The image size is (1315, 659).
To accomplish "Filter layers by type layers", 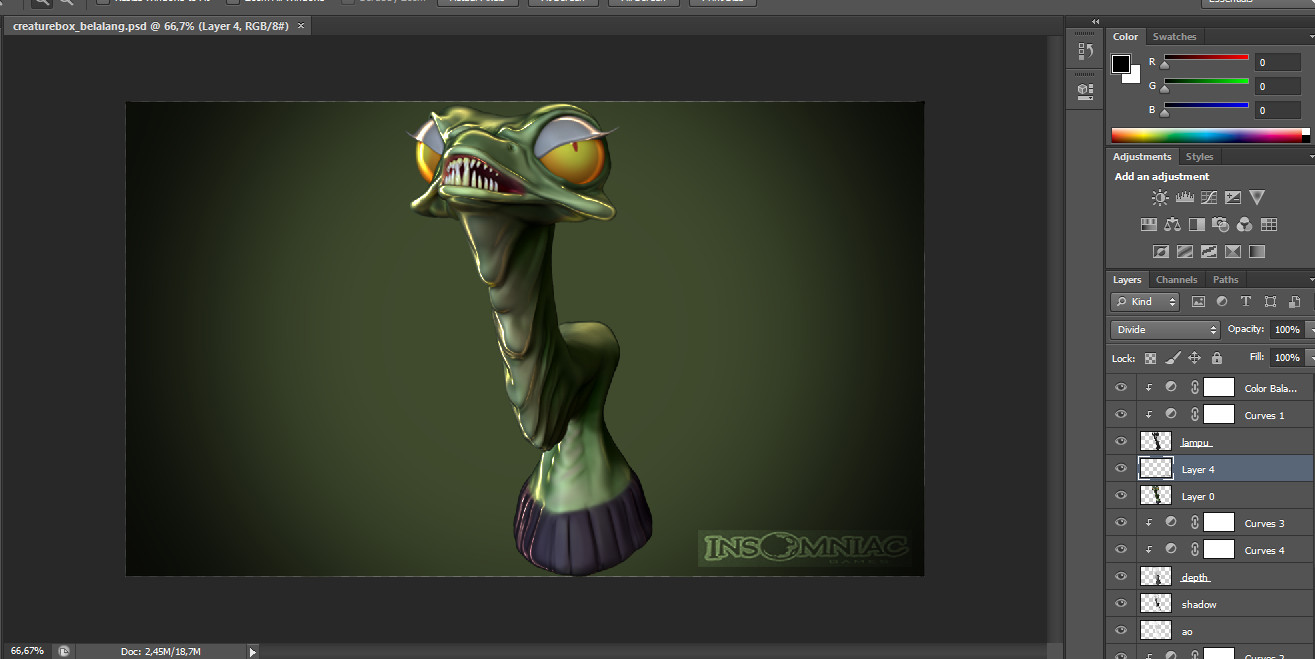I will pyautogui.click(x=1246, y=302).
